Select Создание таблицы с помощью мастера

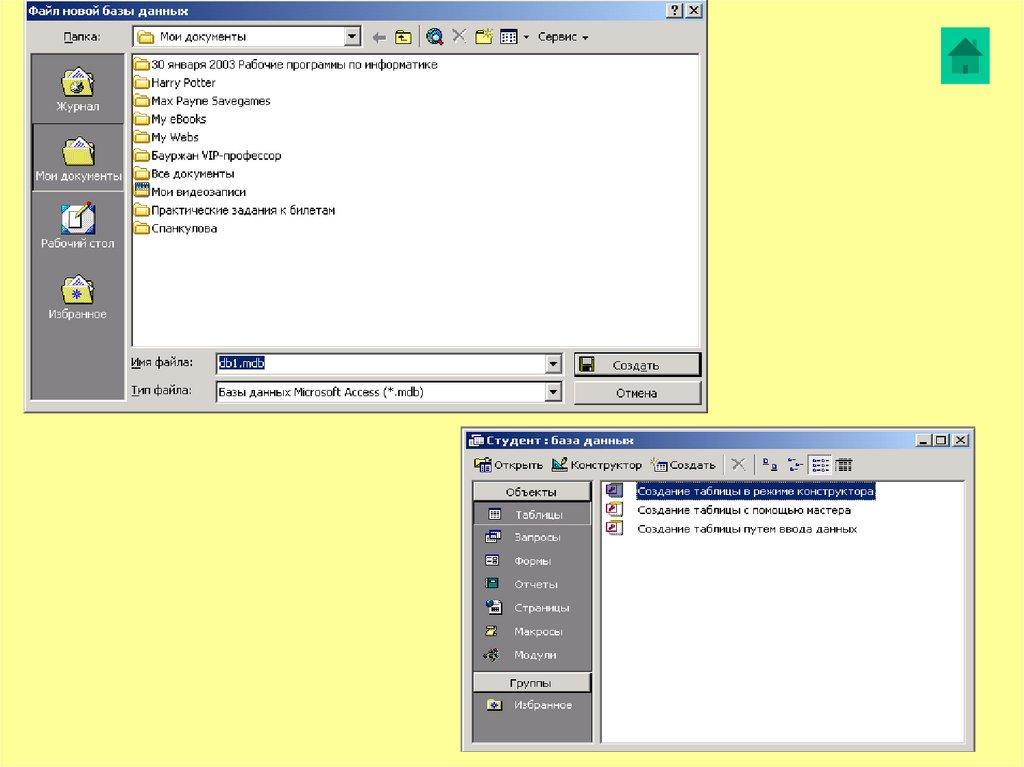click(743, 510)
